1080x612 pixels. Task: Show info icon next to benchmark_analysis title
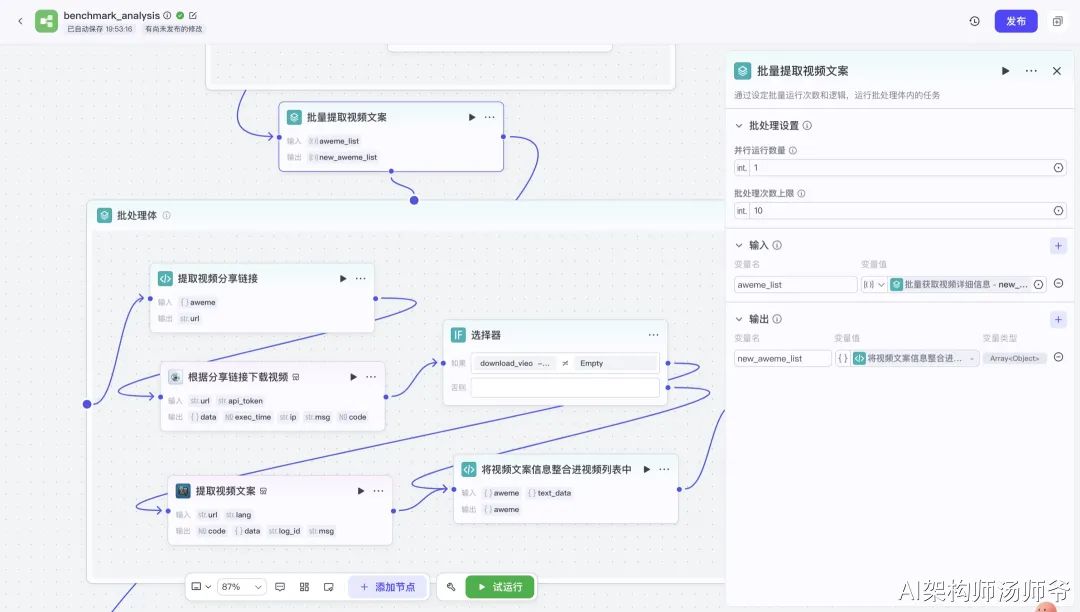(x=167, y=15)
